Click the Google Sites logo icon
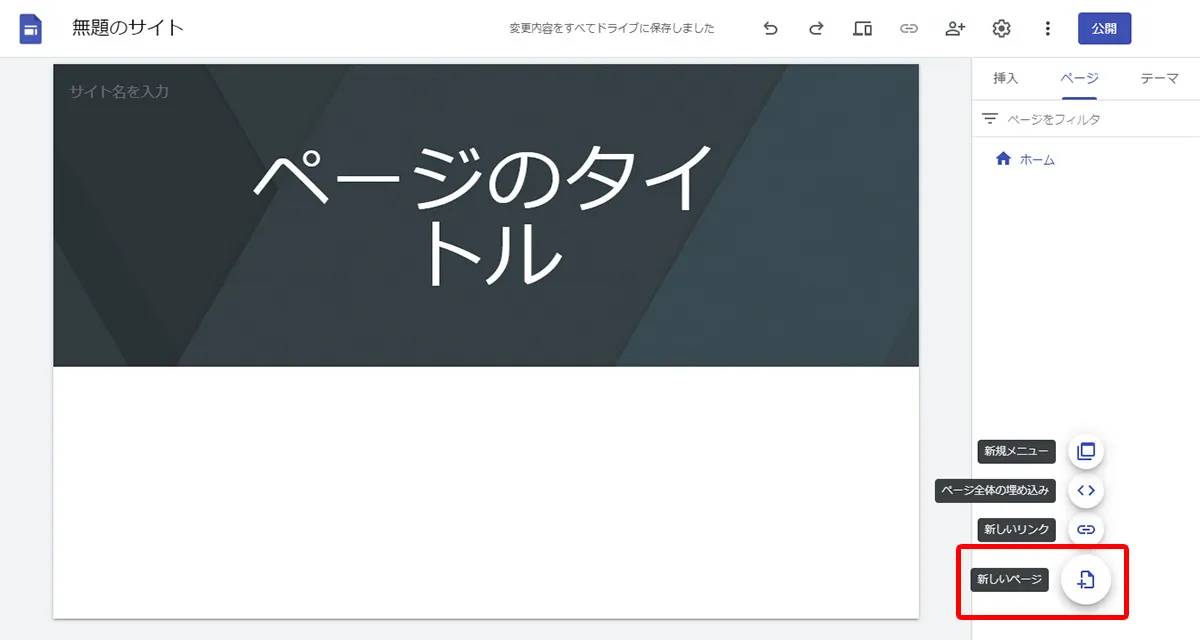The width and height of the screenshot is (1200, 640). [x=29, y=28]
